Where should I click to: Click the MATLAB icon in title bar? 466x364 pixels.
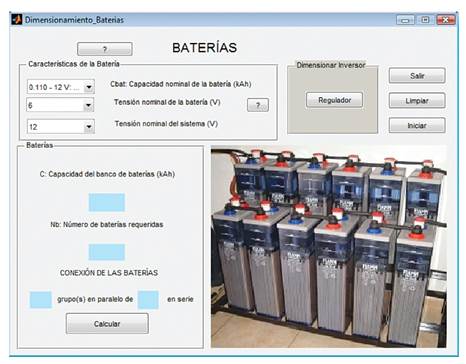coord(17,19)
